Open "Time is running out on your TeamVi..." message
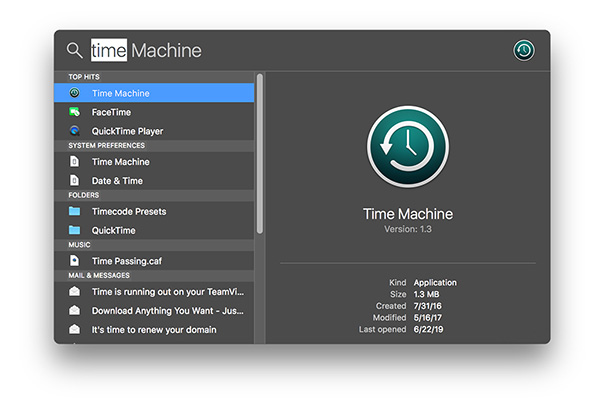Image resolution: width=600 pixels, height=400 pixels. [x=154, y=292]
